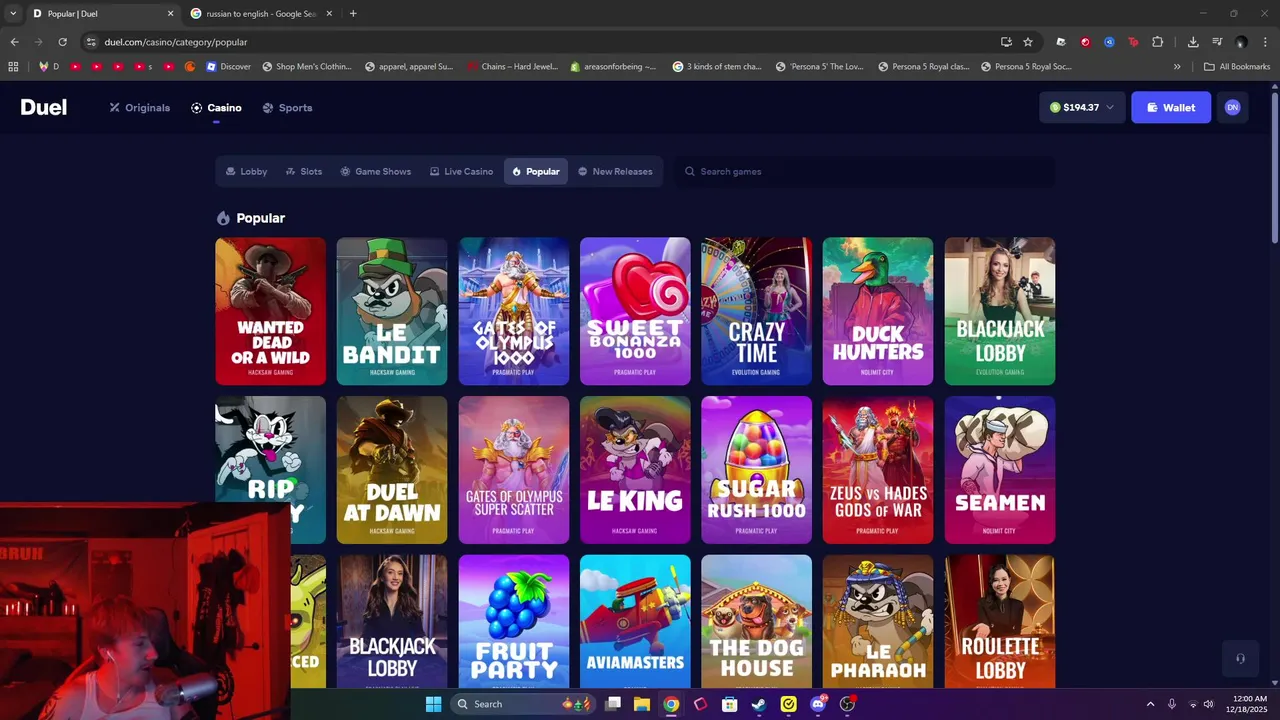Launch the Fruit Party game

point(514,621)
